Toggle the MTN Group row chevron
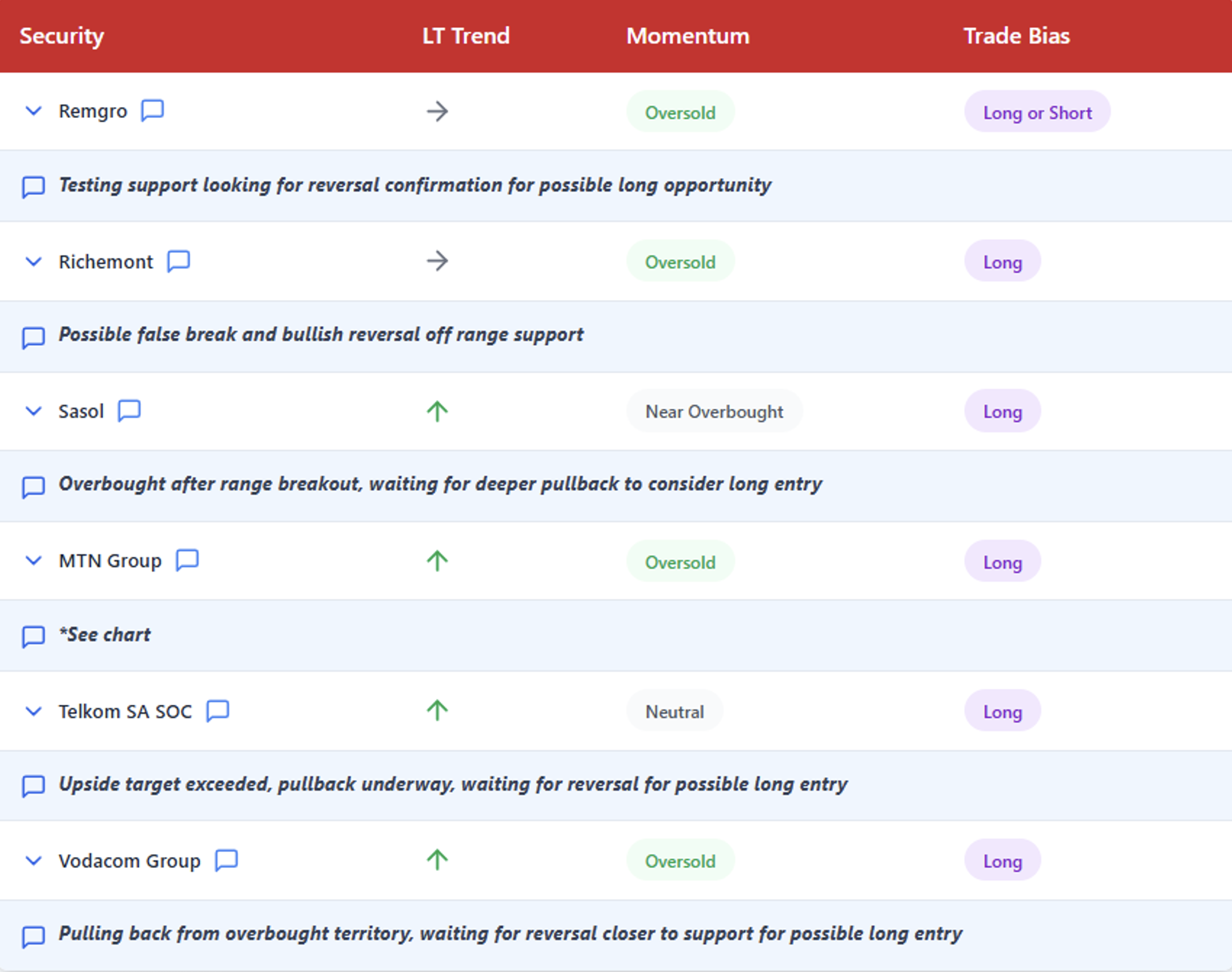The width and height of the screenshot is (1232, 972). [34, 560]
